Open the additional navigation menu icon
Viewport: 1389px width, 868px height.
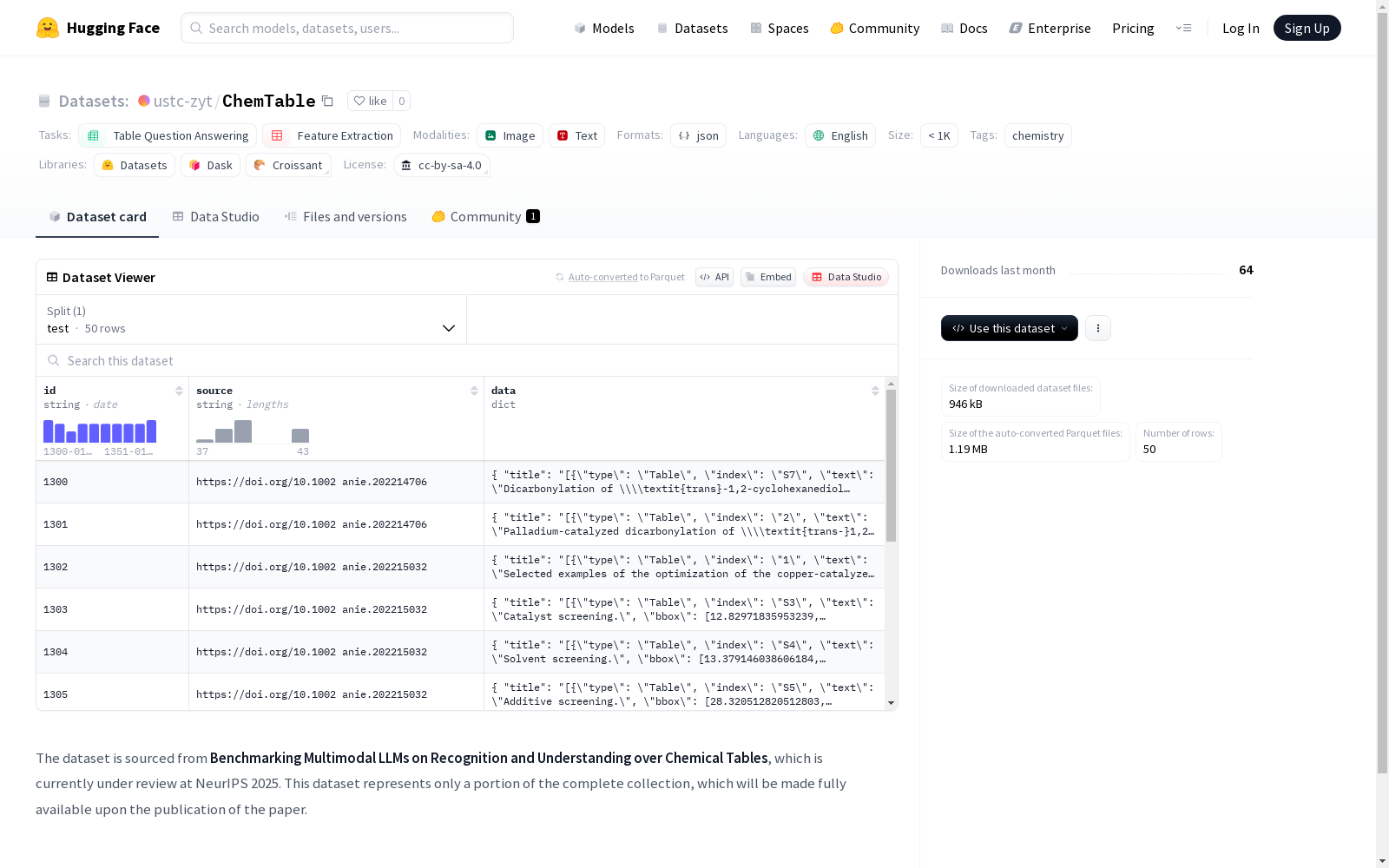click(x=1183, y=28)
